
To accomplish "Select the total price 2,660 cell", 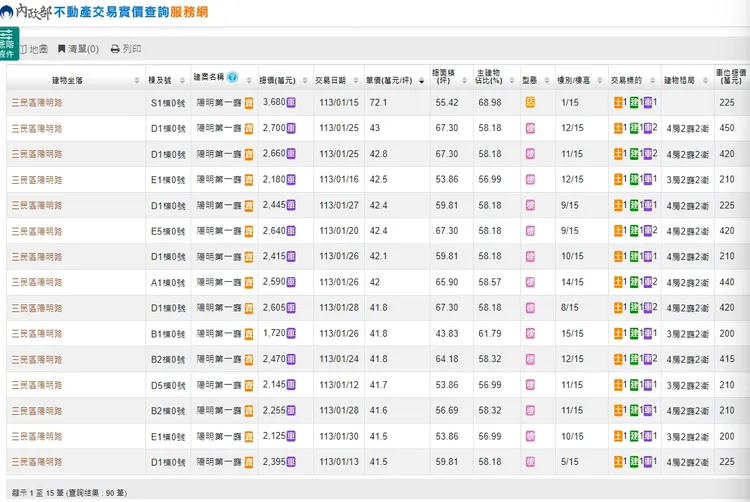I will [274, 153].
